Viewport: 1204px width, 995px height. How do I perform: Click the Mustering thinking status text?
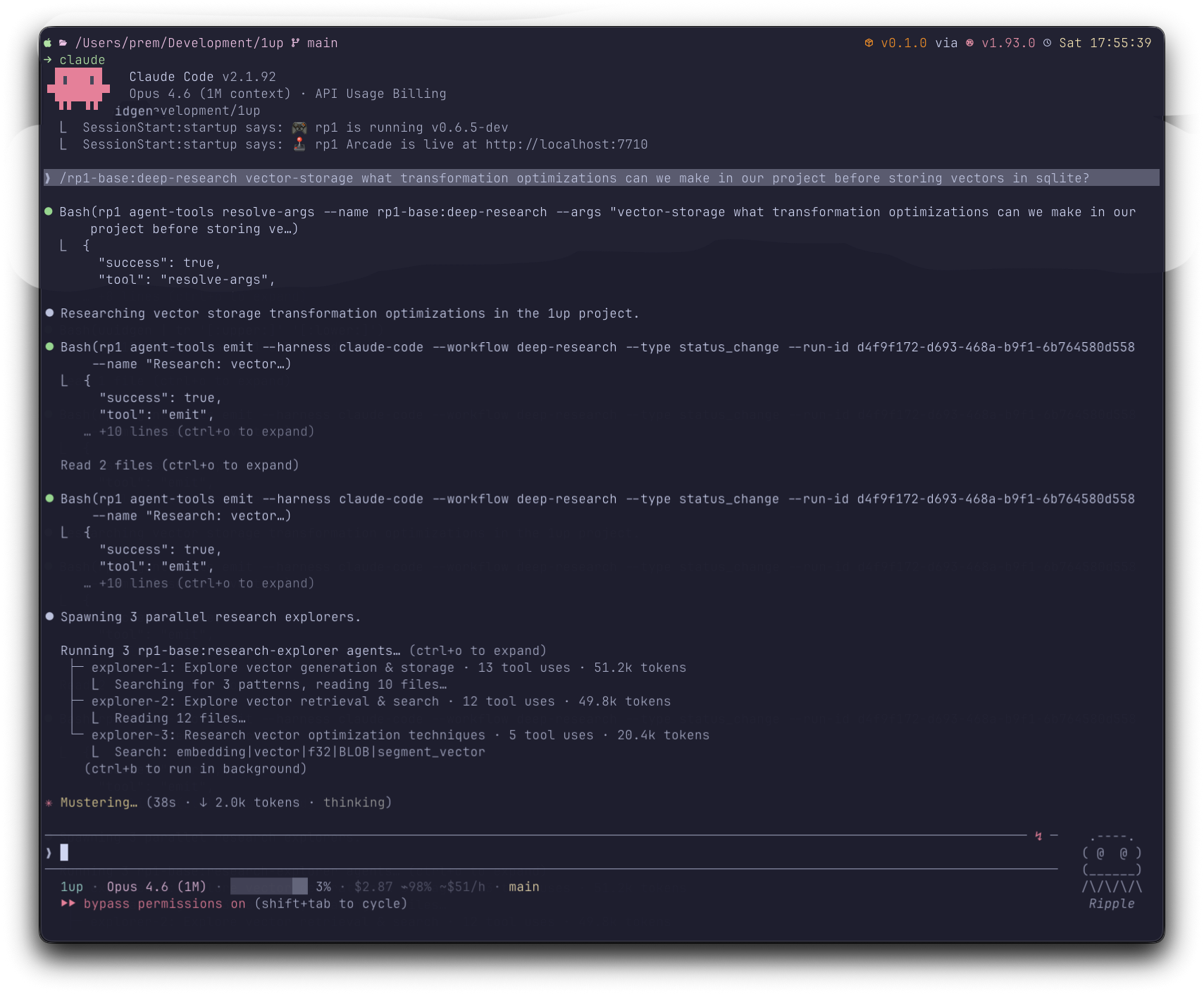click(x=225, y=803)
